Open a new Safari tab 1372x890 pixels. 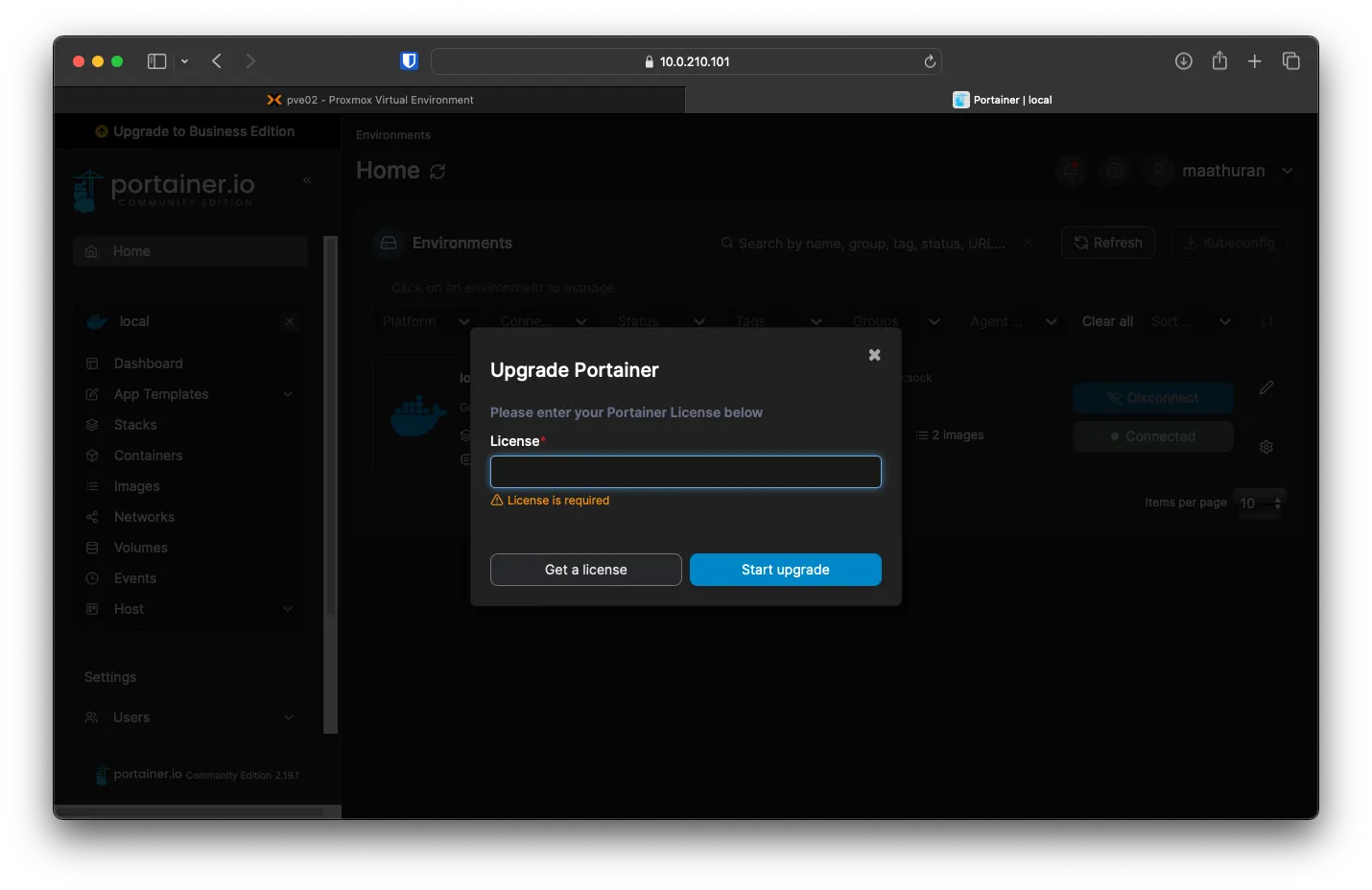(x=1254, y=61)
